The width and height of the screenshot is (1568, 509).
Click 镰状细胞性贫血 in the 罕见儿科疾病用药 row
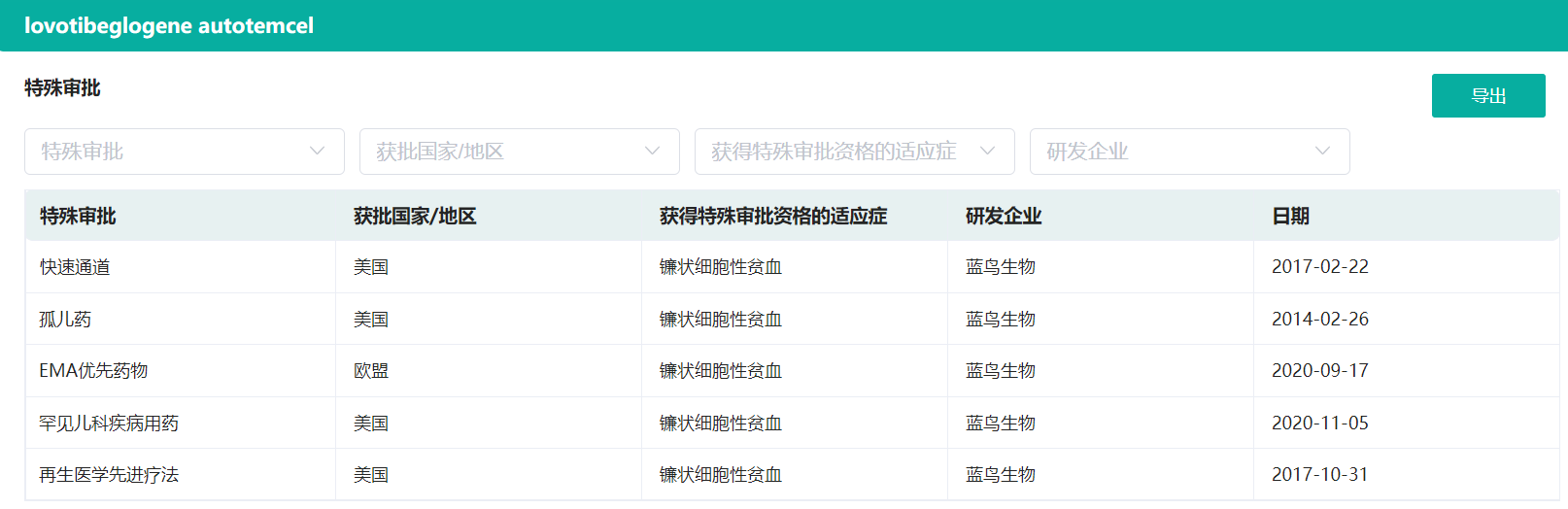pos(721,423)
